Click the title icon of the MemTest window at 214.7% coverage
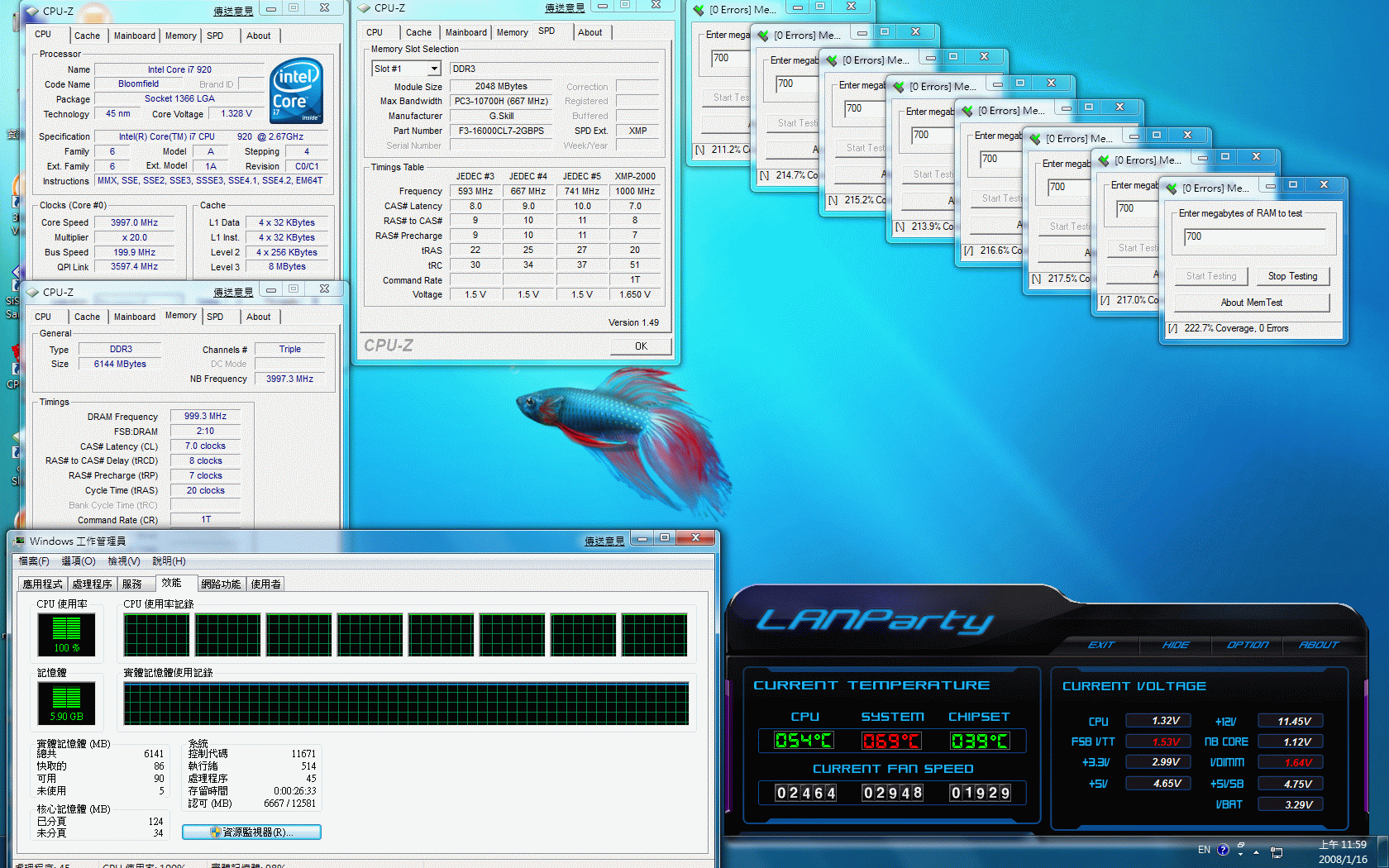The image size is (1389, 868). coord(763,36)
